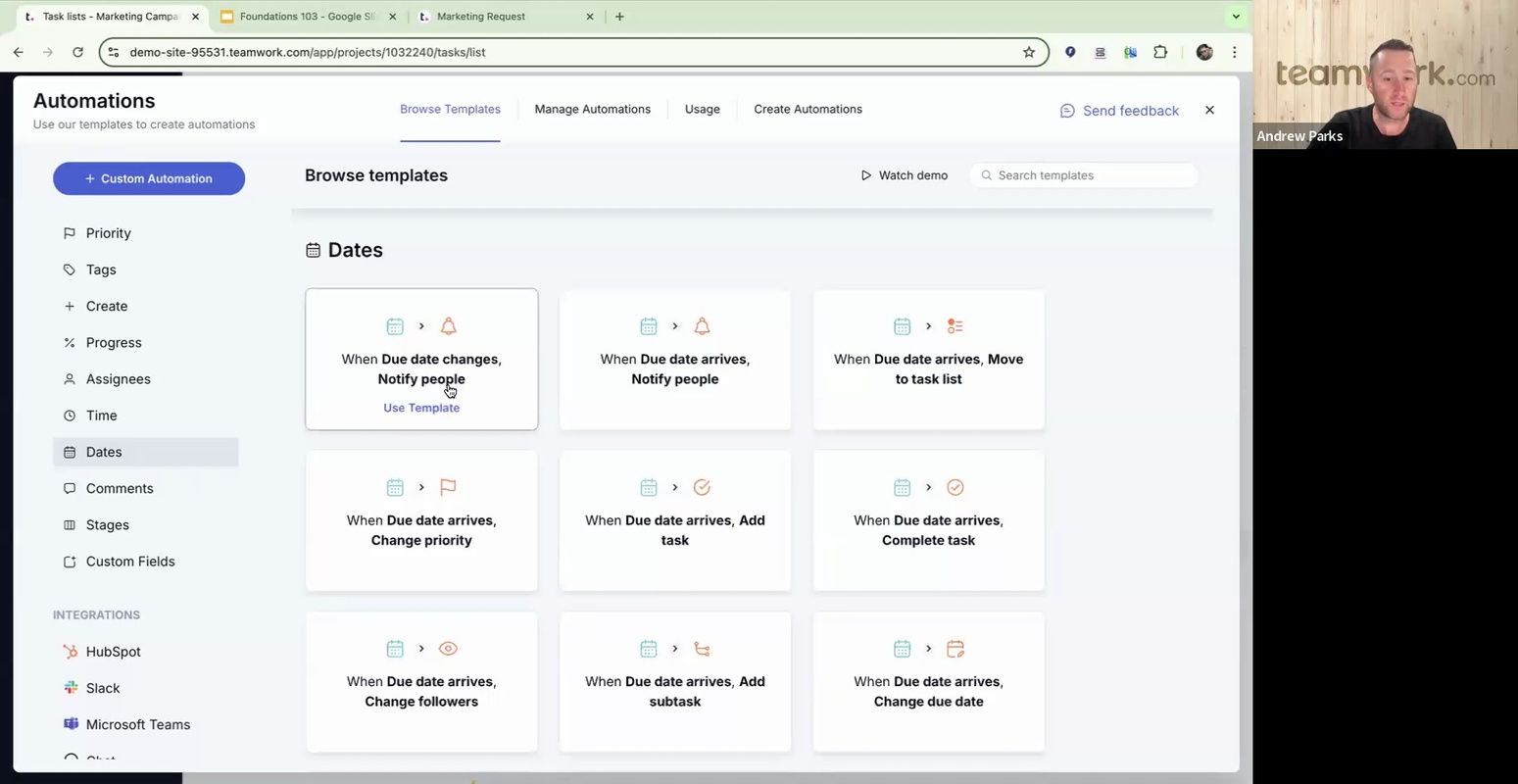
Task: Select the Microsoft Teams integration icon
Action: pyautogui.click(x=71, y=724)
